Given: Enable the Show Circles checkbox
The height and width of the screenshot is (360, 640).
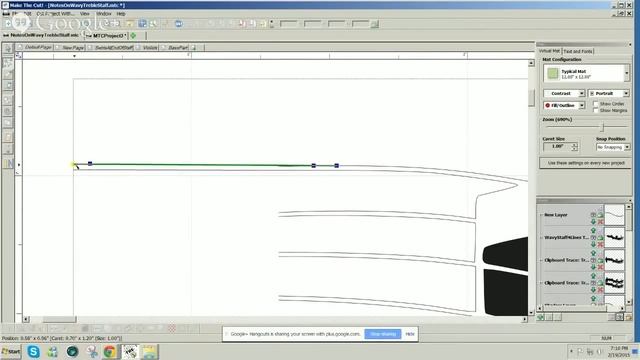Looking at the screenshot, I should (x=596, y=104).
